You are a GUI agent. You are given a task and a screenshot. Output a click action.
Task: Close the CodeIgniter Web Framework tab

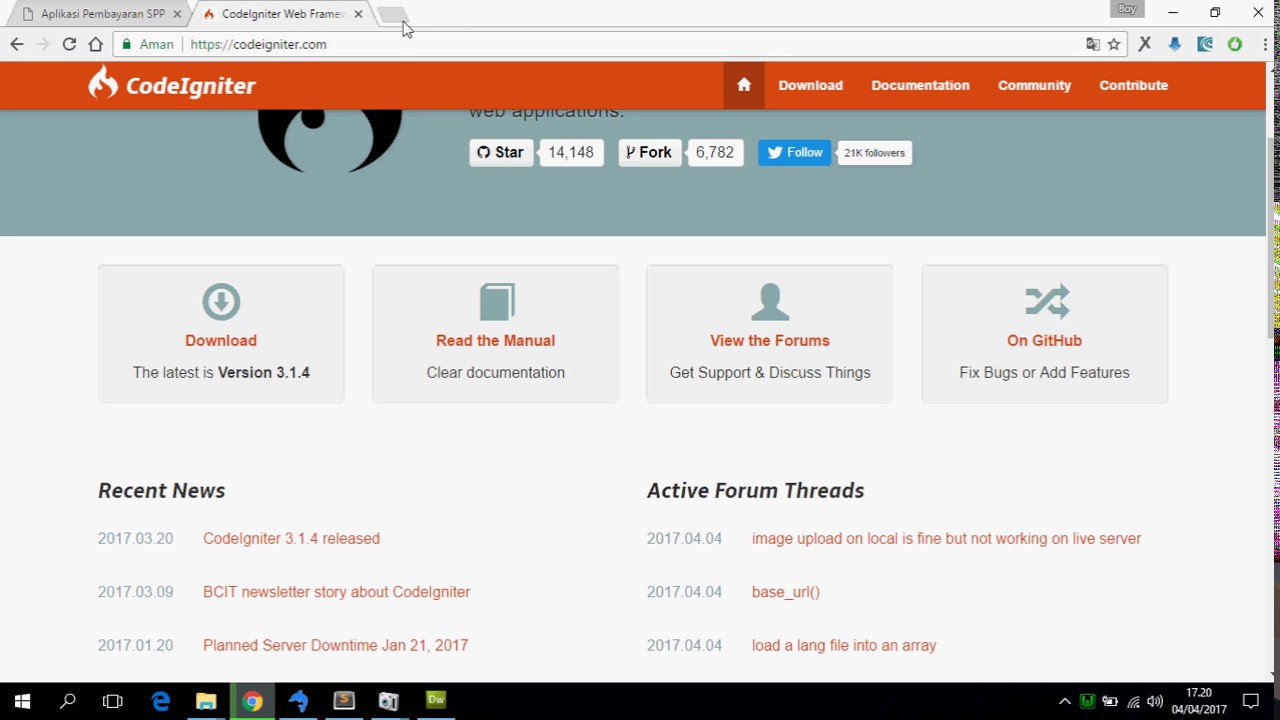358,14
